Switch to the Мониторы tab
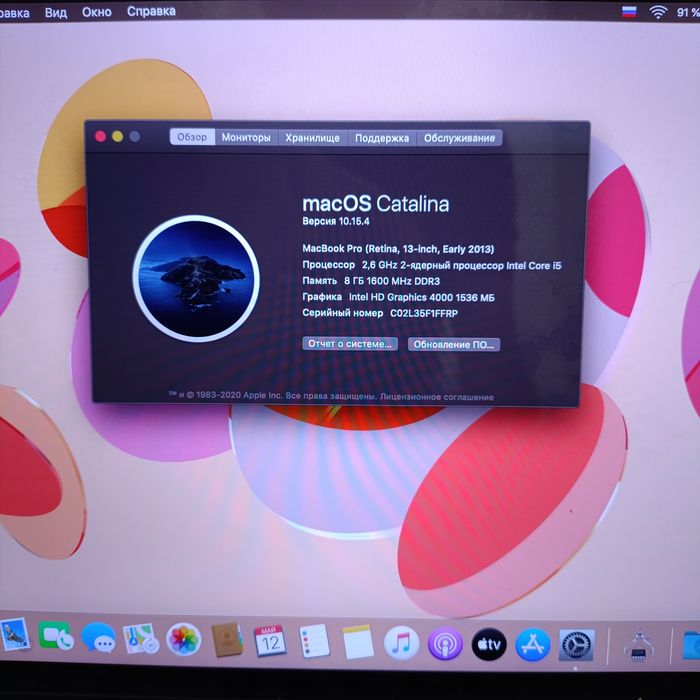 tap(246, 138)
